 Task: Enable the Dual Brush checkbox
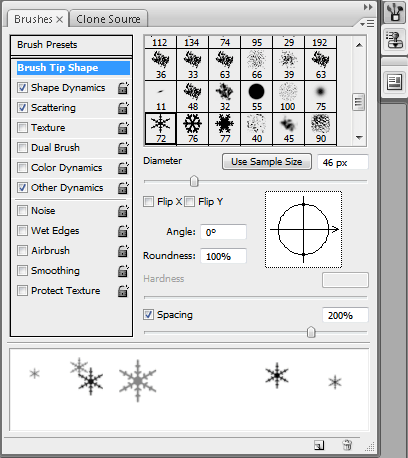[22, 148]
